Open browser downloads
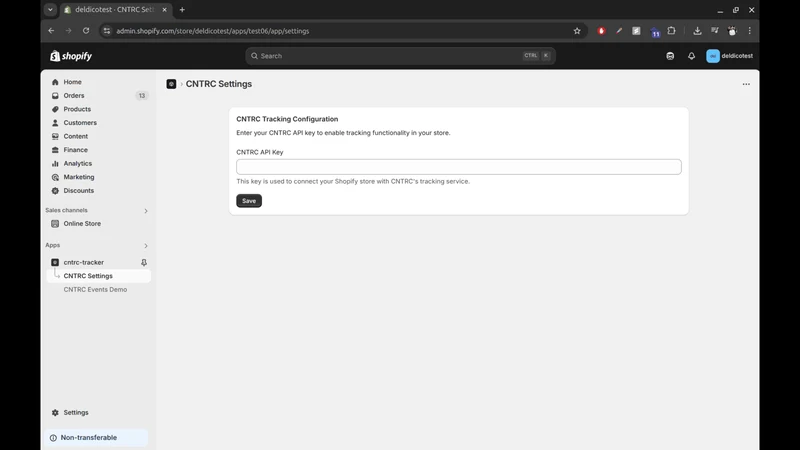 click(697, 31)
